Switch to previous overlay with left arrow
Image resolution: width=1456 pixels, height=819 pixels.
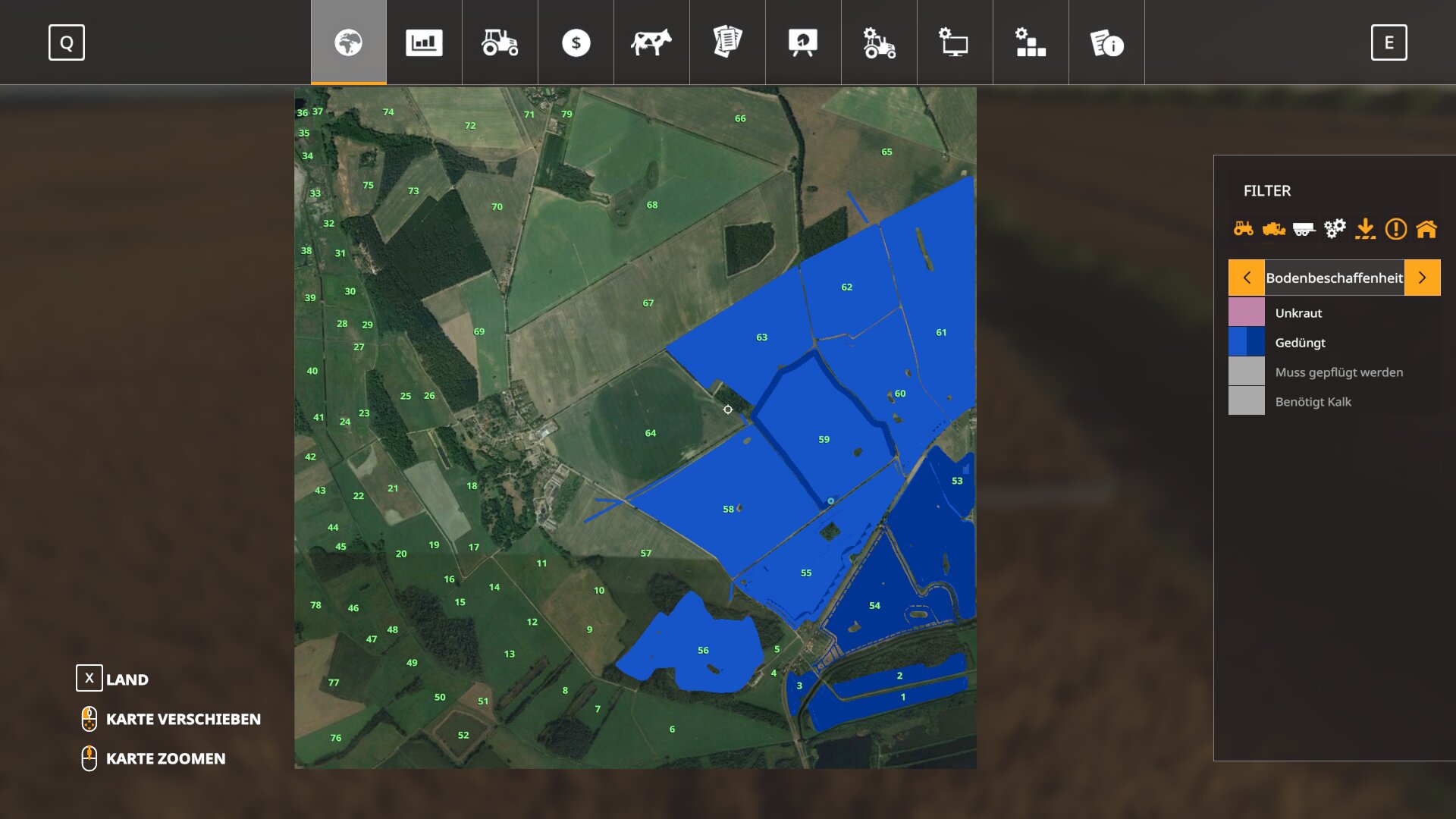[x=1246, y=278]
